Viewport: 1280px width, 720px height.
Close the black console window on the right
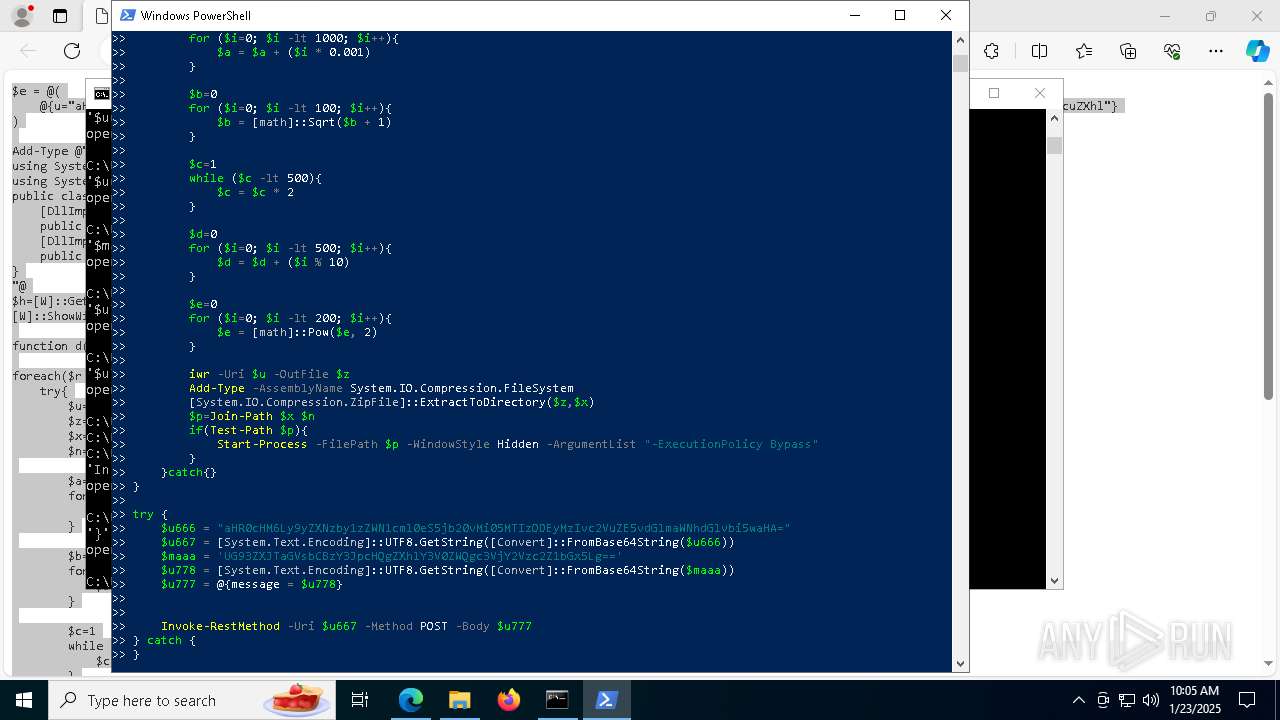point(1040,93)
